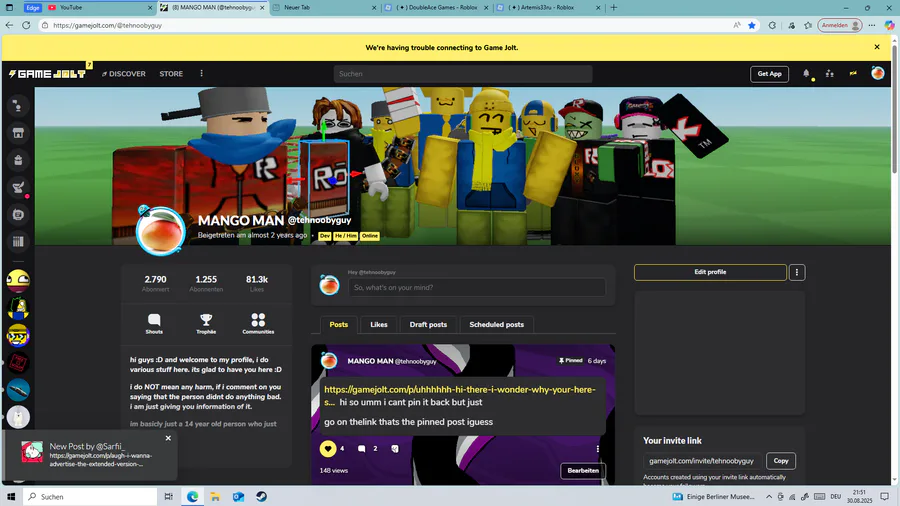Switch to the Scheduled posts tab

pyautogui.click(x=496, y=324)
